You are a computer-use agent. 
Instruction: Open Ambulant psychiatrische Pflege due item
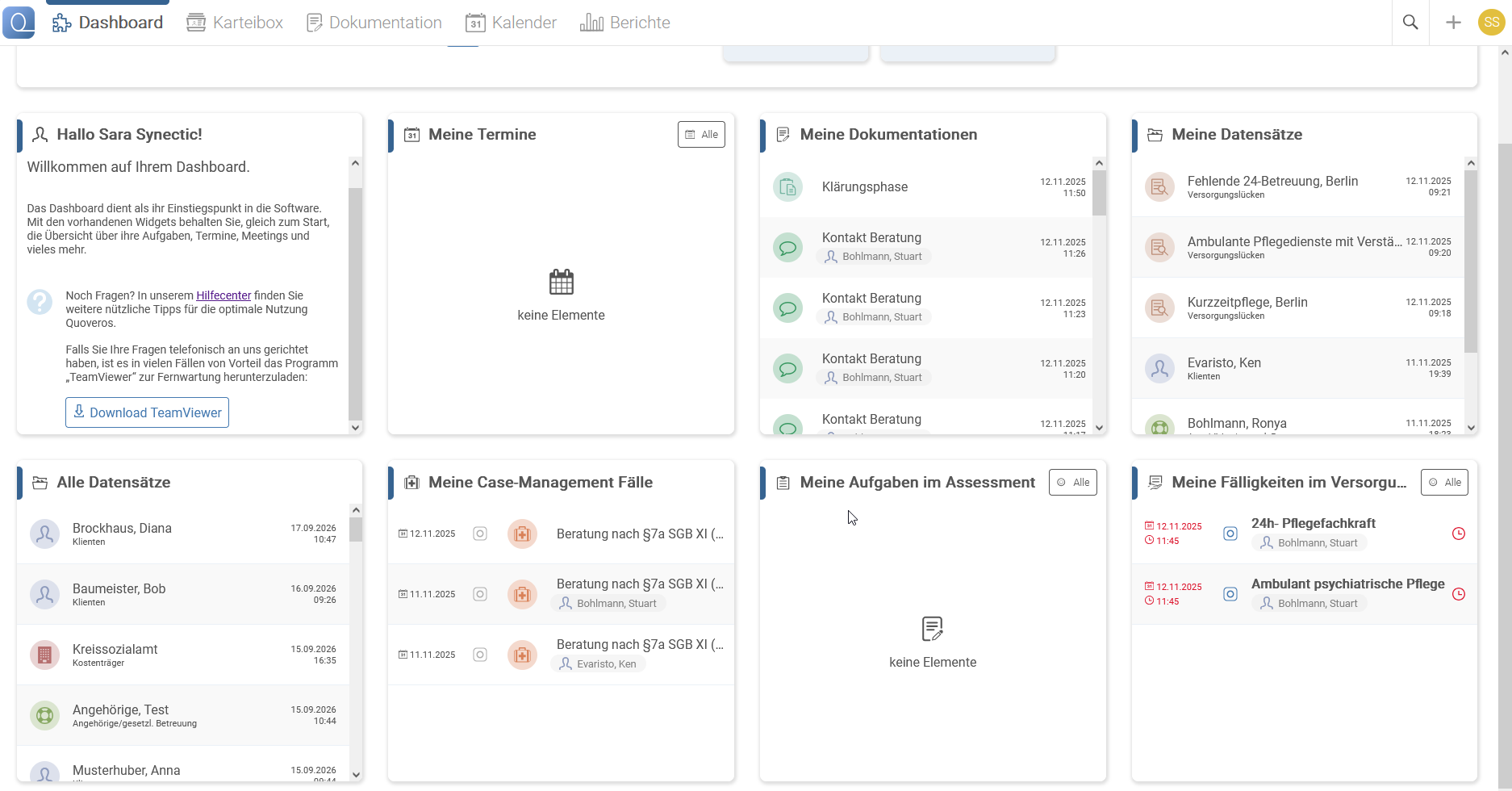(1305, 594)
